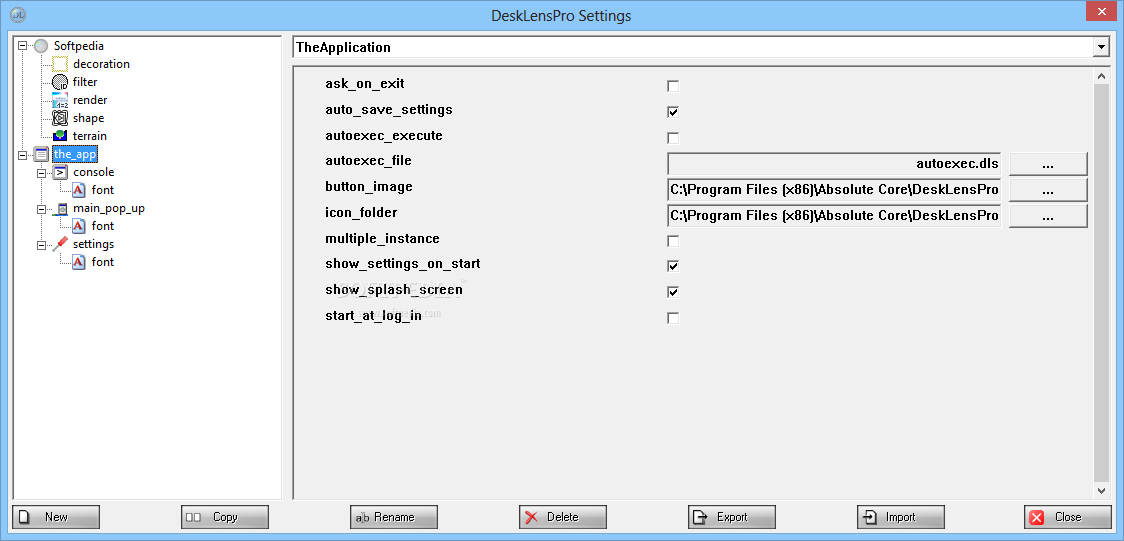This screenshot has width=1124, height=541.
Task: Click the settings pin icon
Action: coord(60,244)
